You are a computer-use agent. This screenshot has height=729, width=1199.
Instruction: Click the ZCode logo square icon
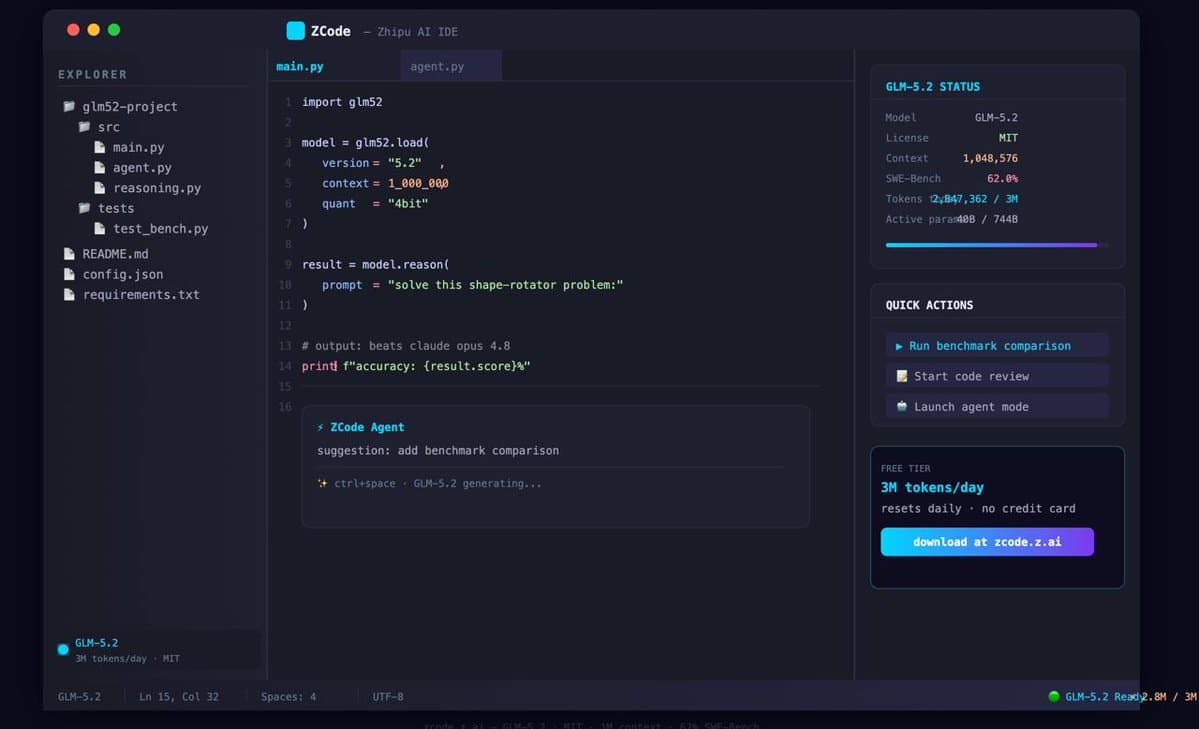point(295,31)
